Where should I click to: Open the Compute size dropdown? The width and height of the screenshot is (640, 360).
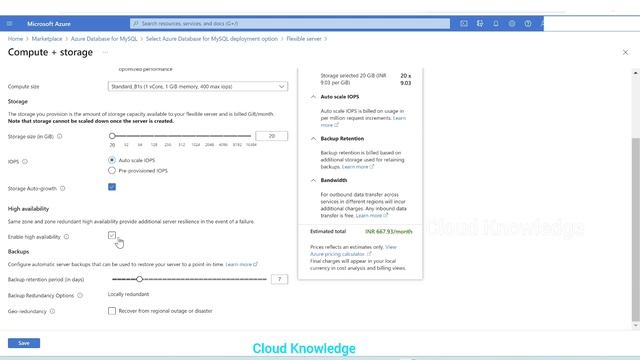pos(198,87)
